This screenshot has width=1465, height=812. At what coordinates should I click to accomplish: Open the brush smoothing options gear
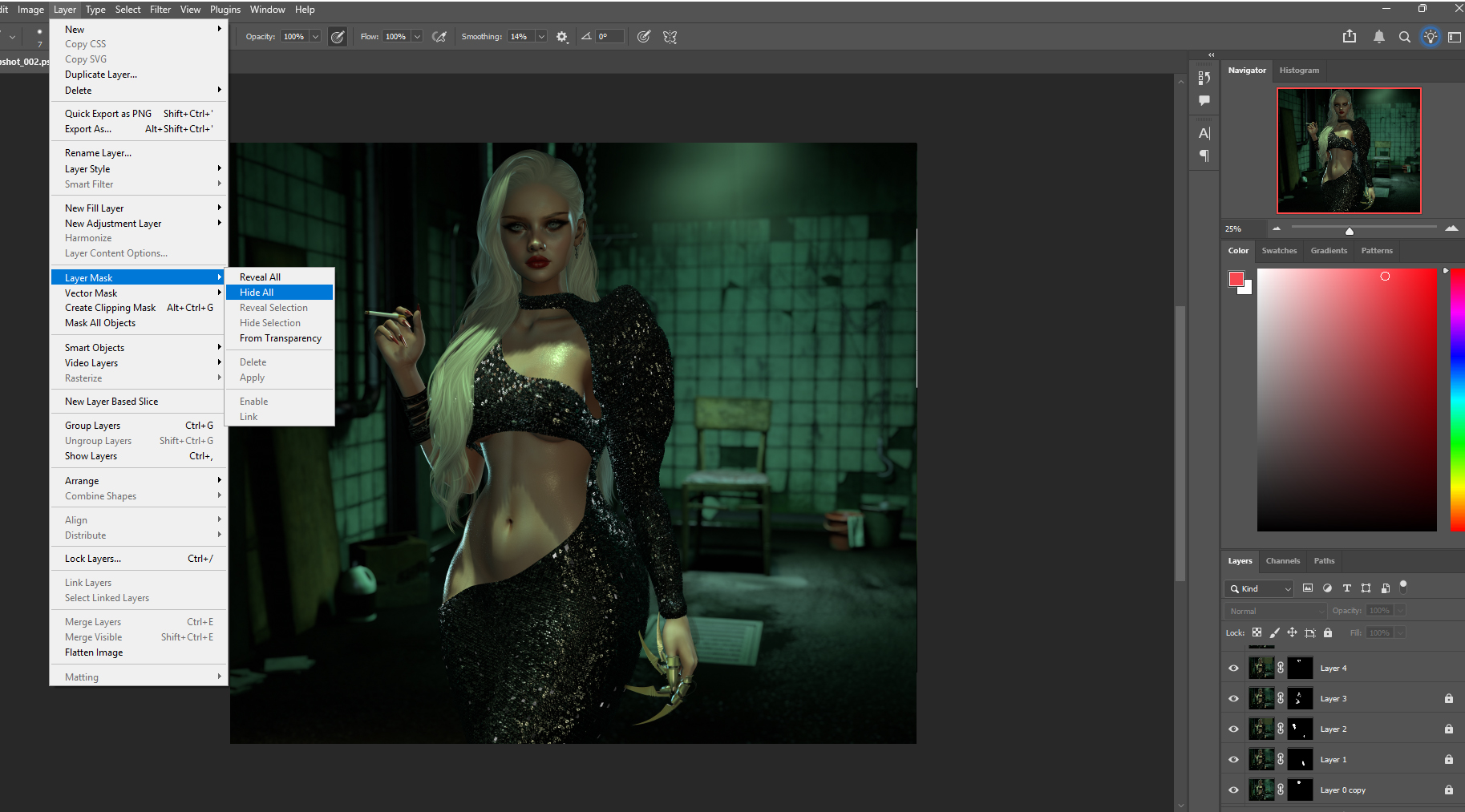click(562, 36)
